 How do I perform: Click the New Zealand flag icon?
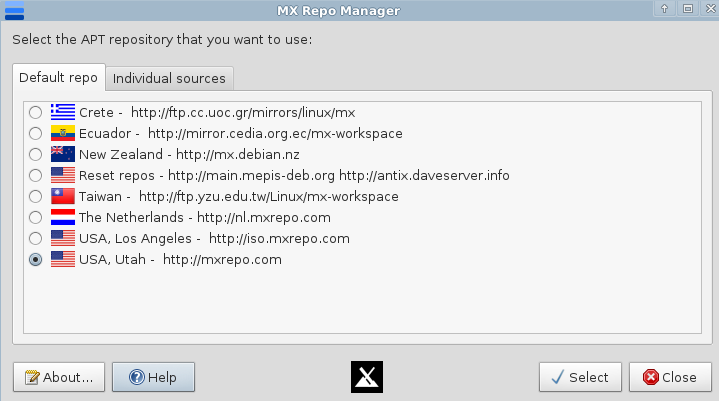click(x=63, y=154)
